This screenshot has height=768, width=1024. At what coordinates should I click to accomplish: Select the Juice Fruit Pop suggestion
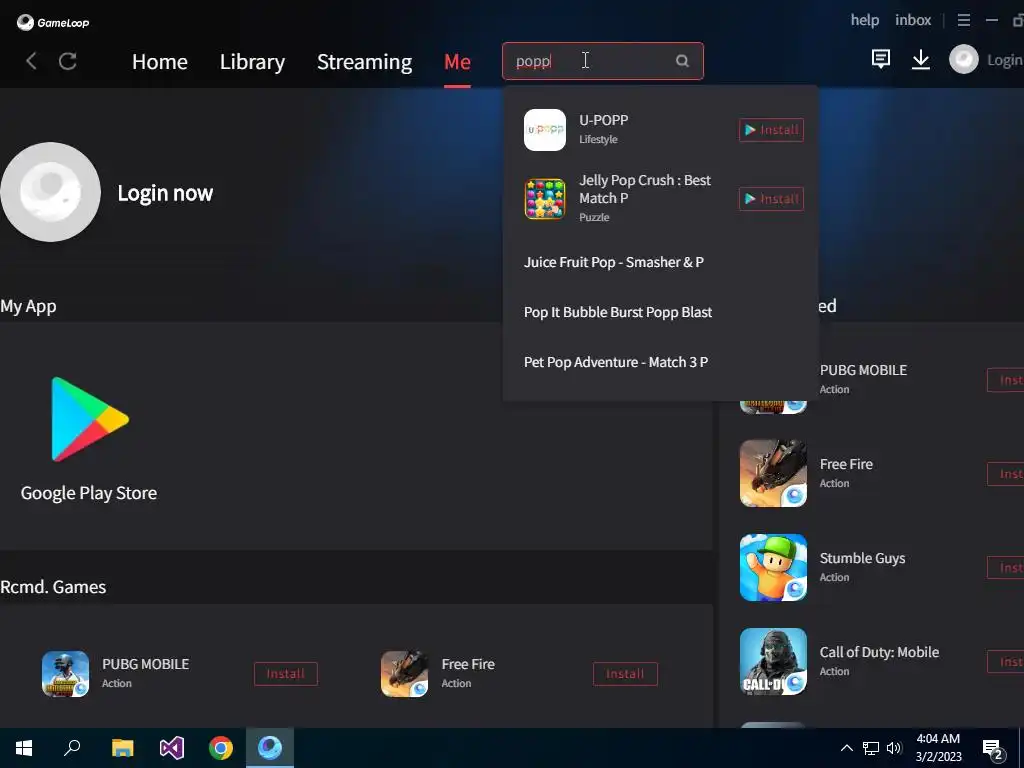coord(614,262)
